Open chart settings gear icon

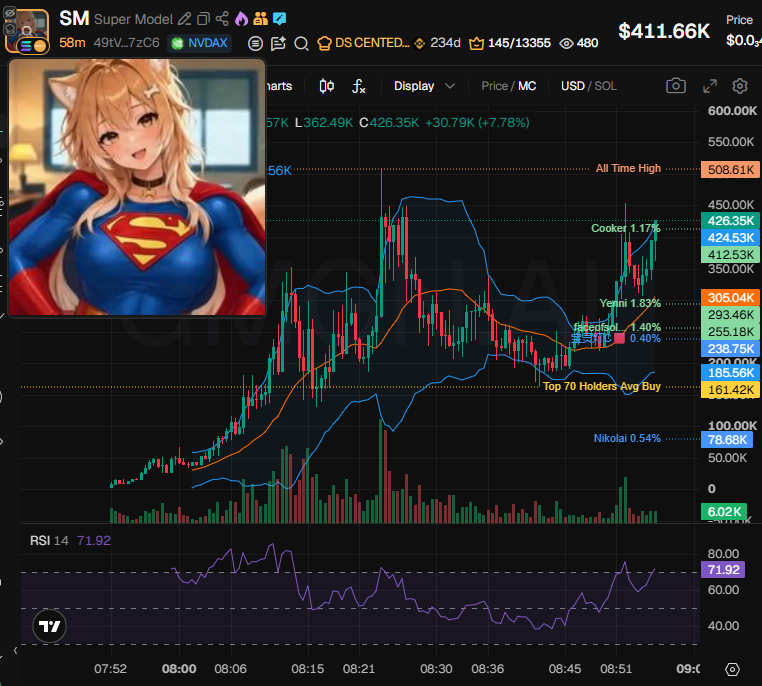pyautogui.click(x=740, y=86)
